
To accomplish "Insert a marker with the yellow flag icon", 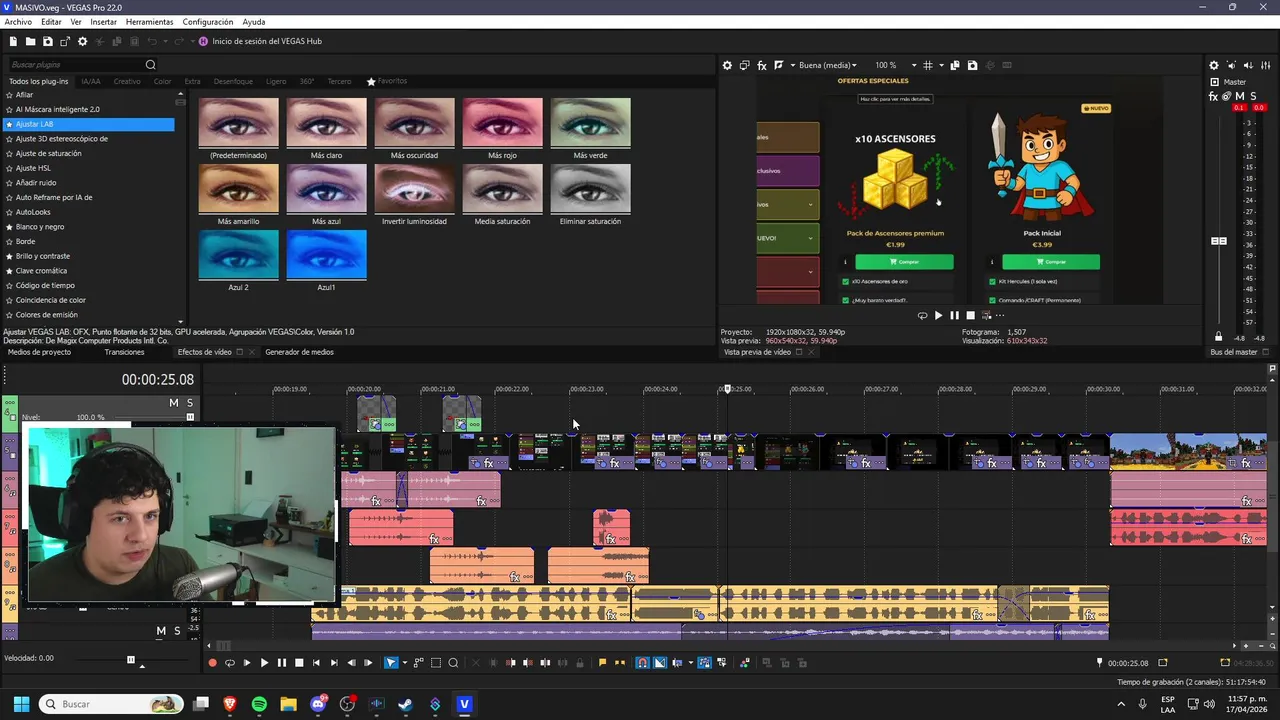I will (602, 663).
